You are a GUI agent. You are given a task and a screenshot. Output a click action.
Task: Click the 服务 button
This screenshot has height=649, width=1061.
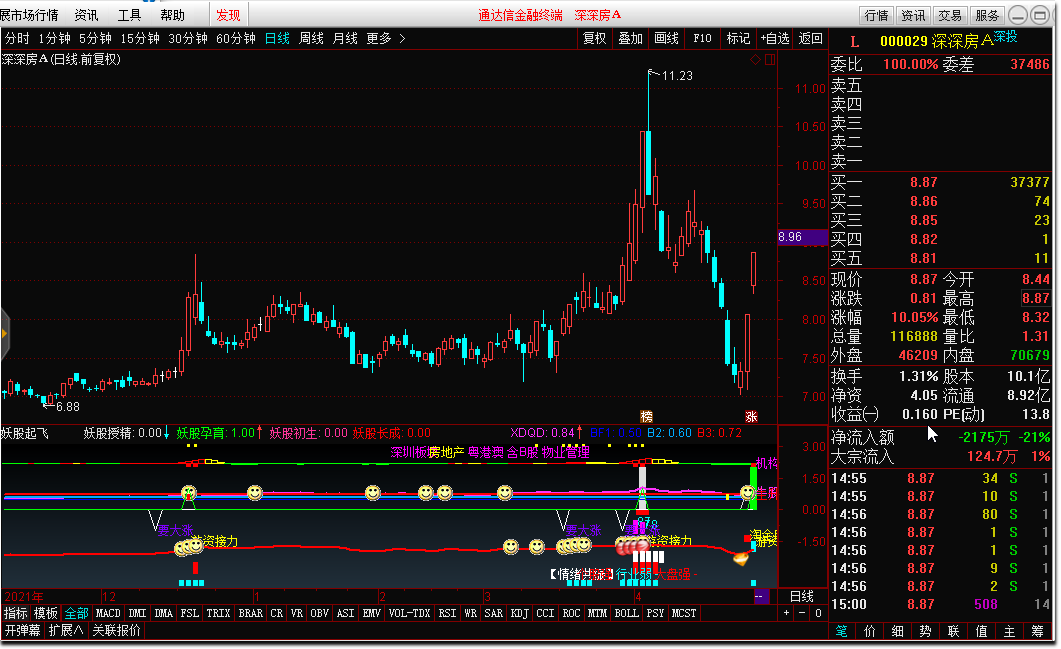pos(987,15)
